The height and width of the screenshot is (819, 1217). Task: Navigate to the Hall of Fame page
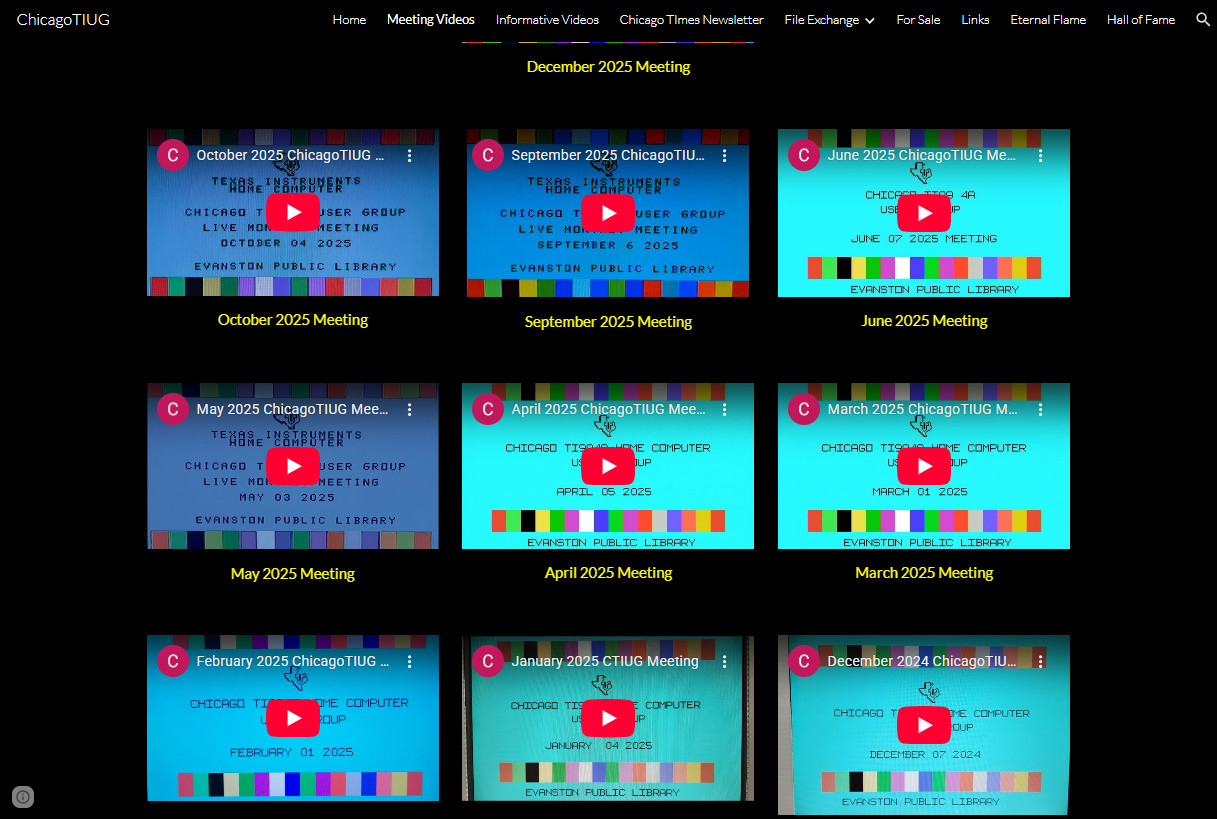[x=1140, y=20]
